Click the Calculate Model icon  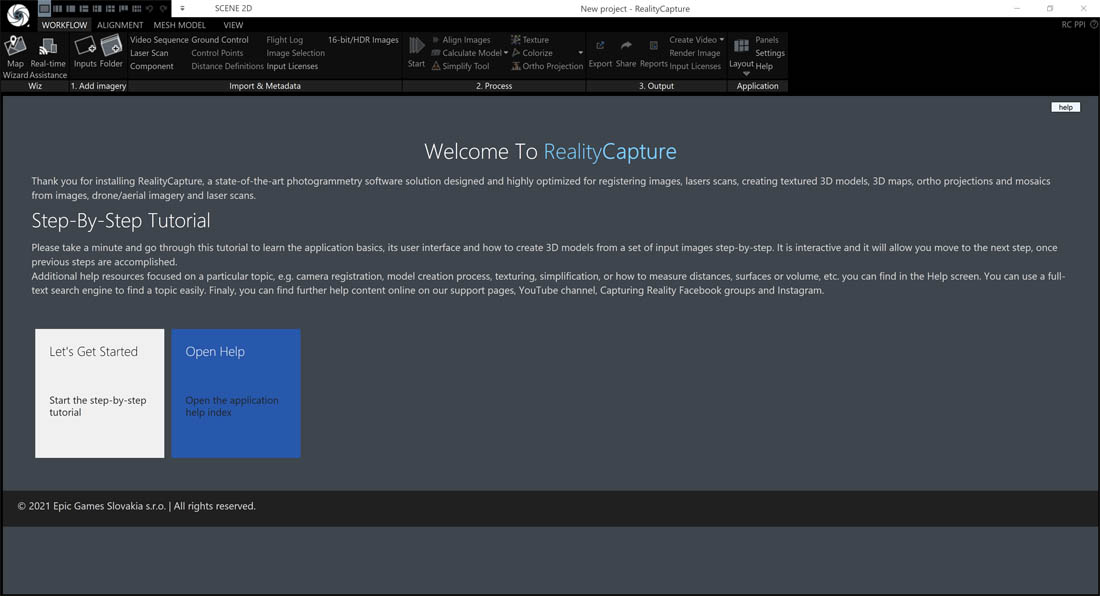(x=436, y=53)
